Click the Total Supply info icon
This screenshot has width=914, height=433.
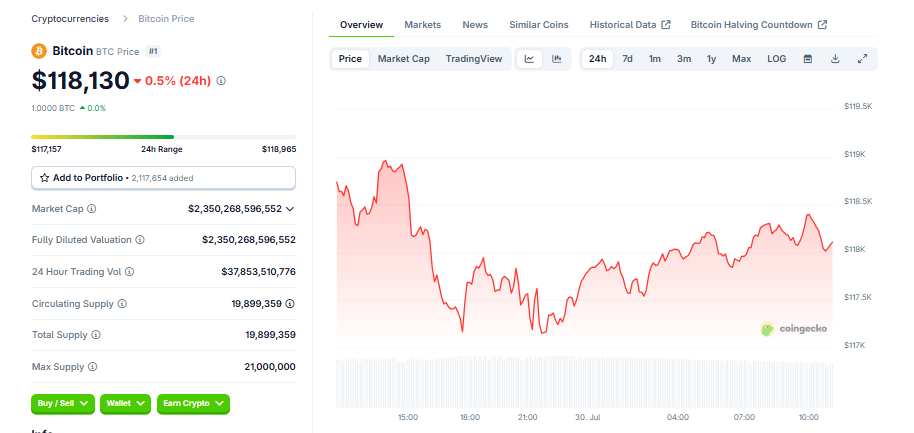(x=96, y=335)
